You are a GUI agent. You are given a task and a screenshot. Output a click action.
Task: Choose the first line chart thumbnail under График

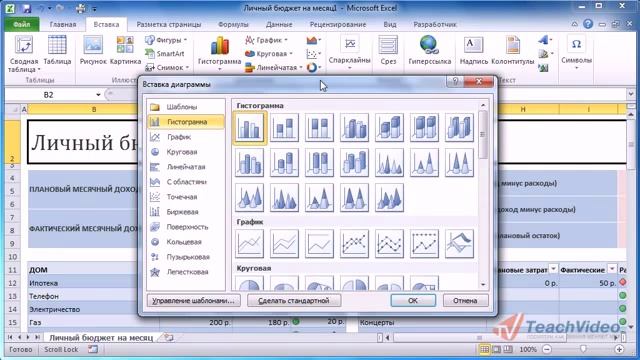(x=249, y=244)
